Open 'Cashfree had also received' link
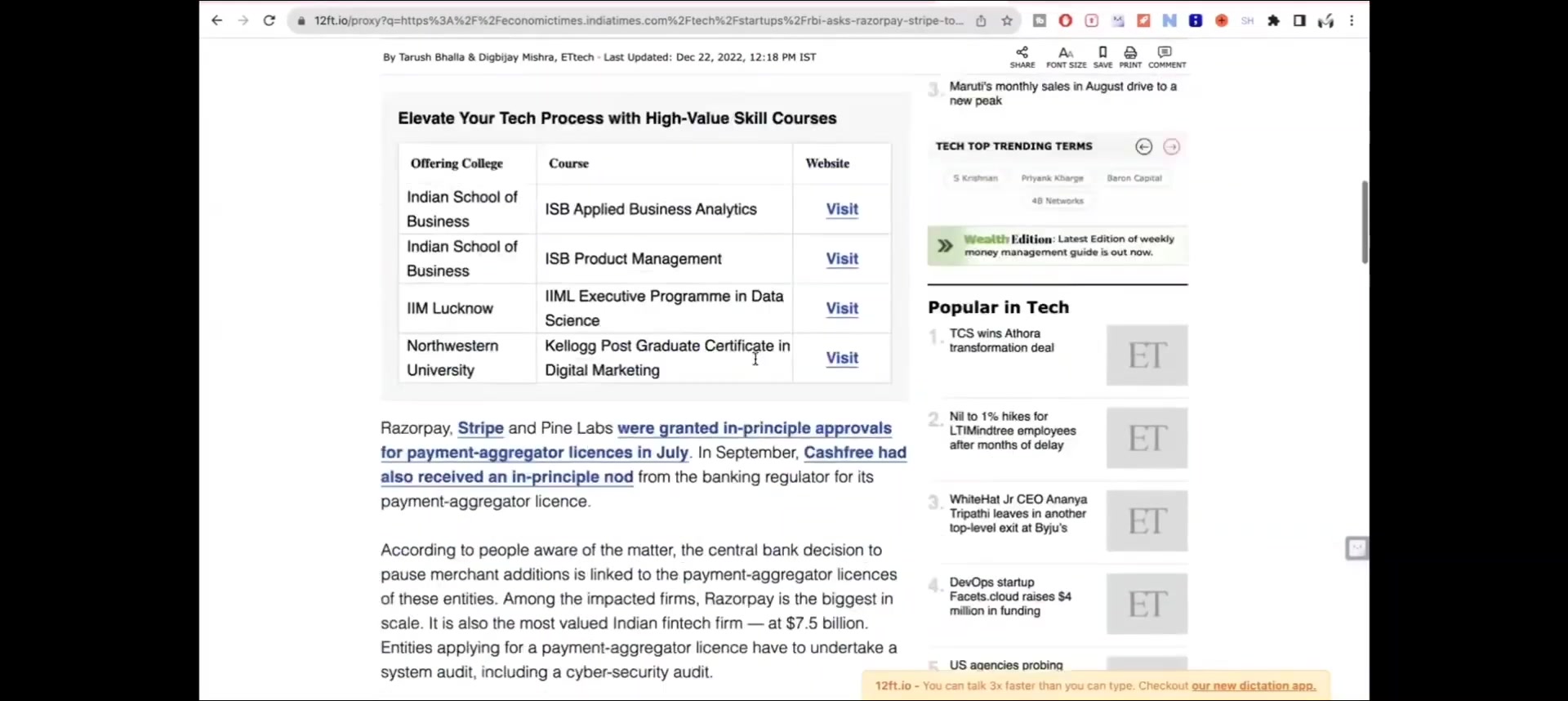Screen dimensions: 1568x701 point(855,453)
